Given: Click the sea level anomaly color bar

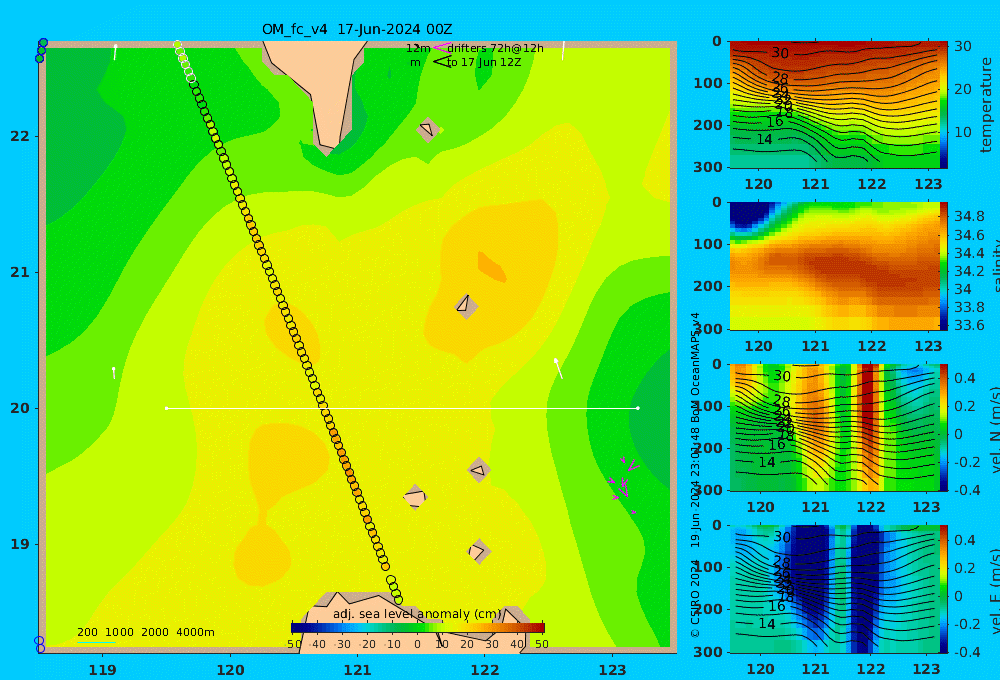Looking at the screenshot, I should click(418, 628).
